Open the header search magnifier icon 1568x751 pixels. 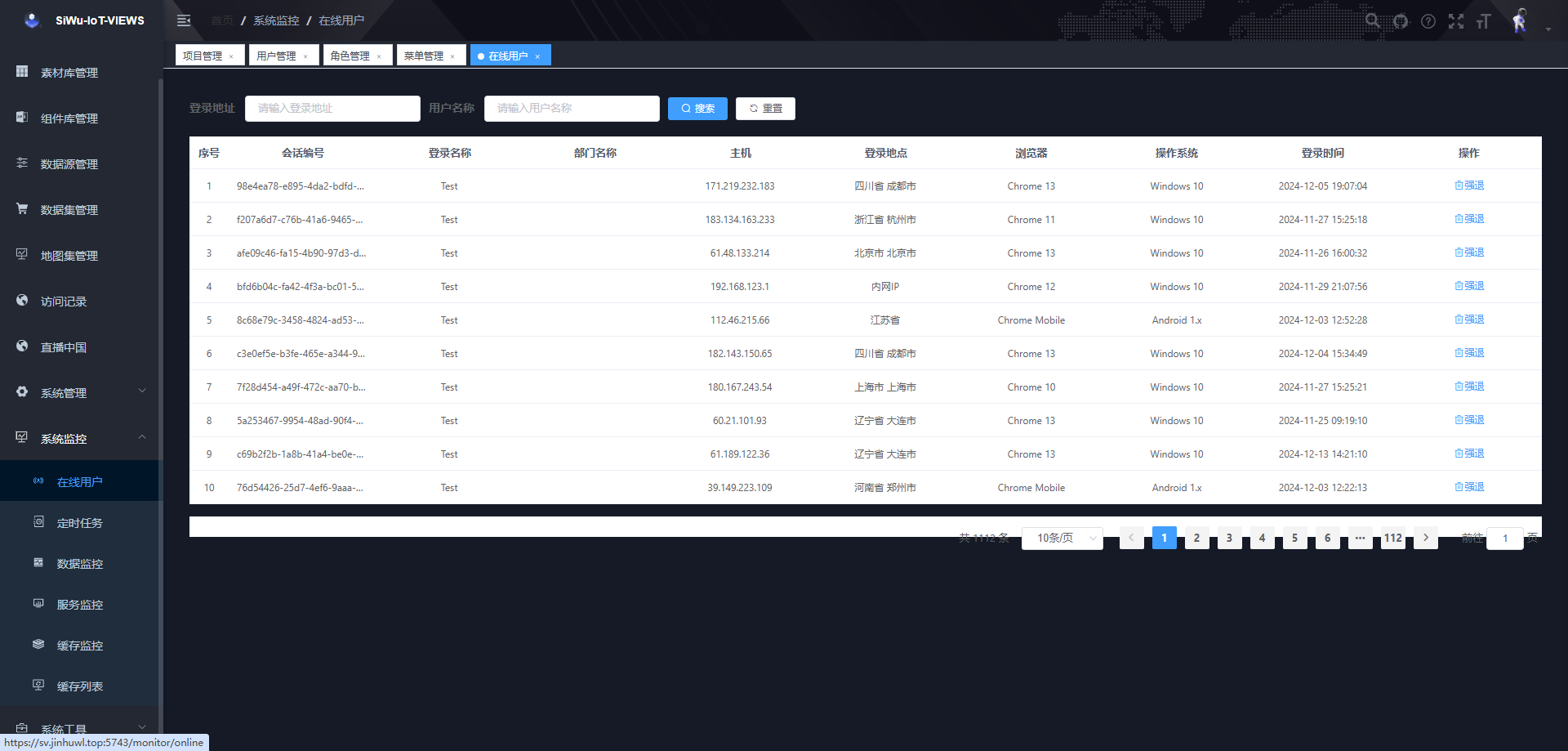[x=1373, y=21]
